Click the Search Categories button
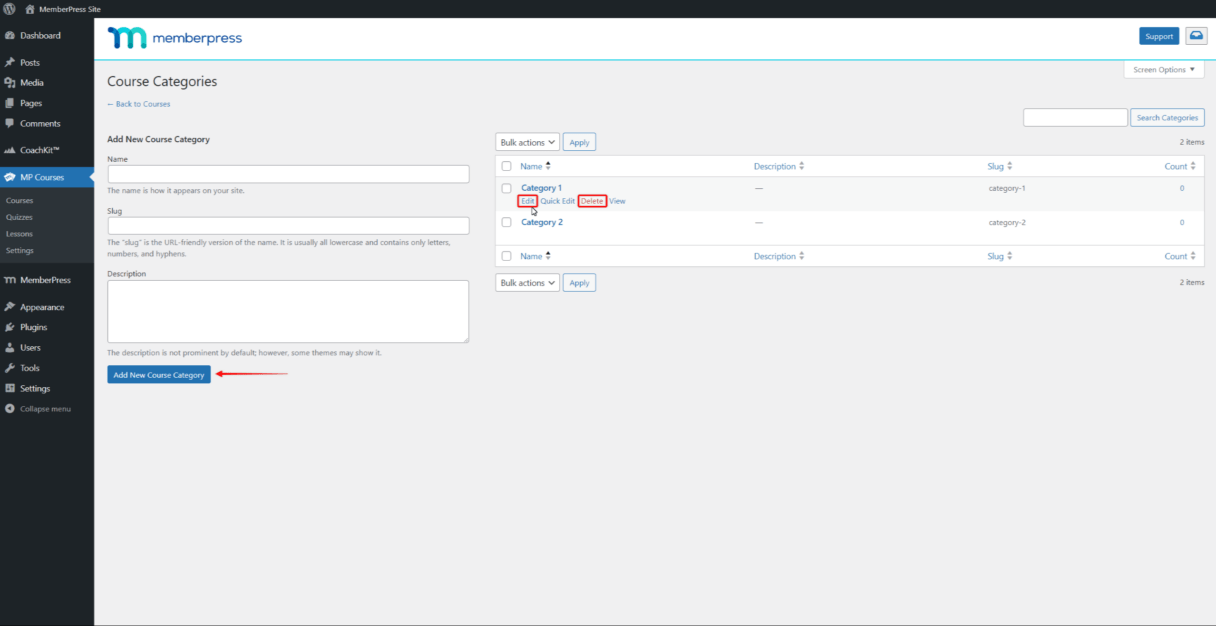Screen dimensions: 1216x626 1168,118
